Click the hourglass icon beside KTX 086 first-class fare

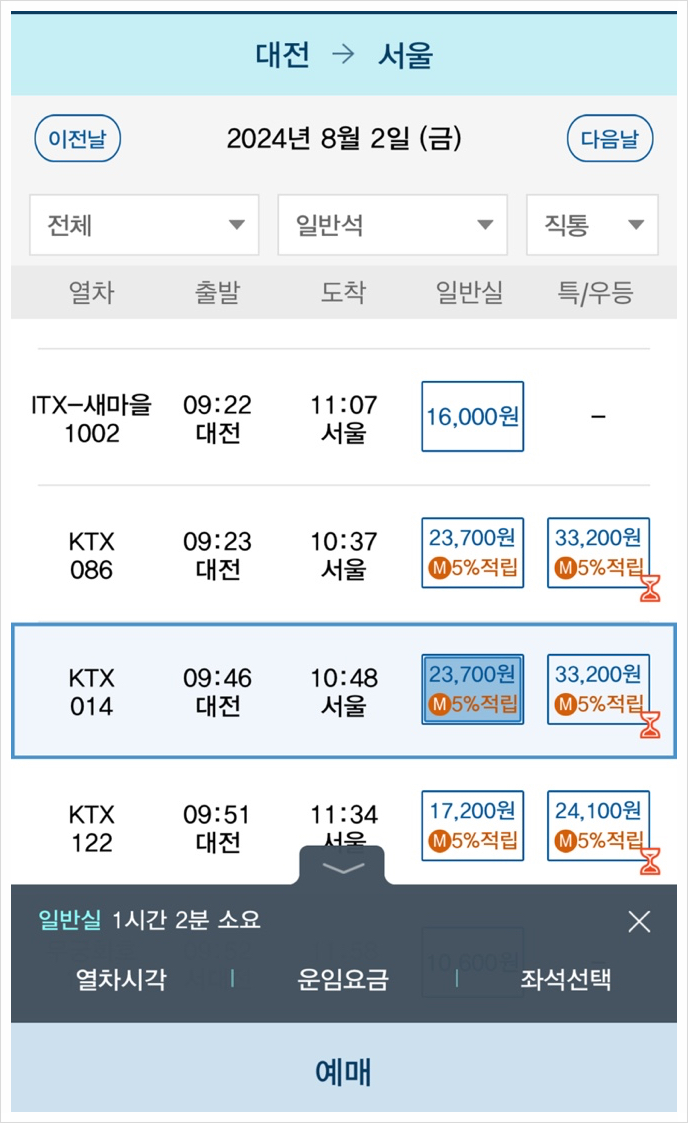[650, 590]
